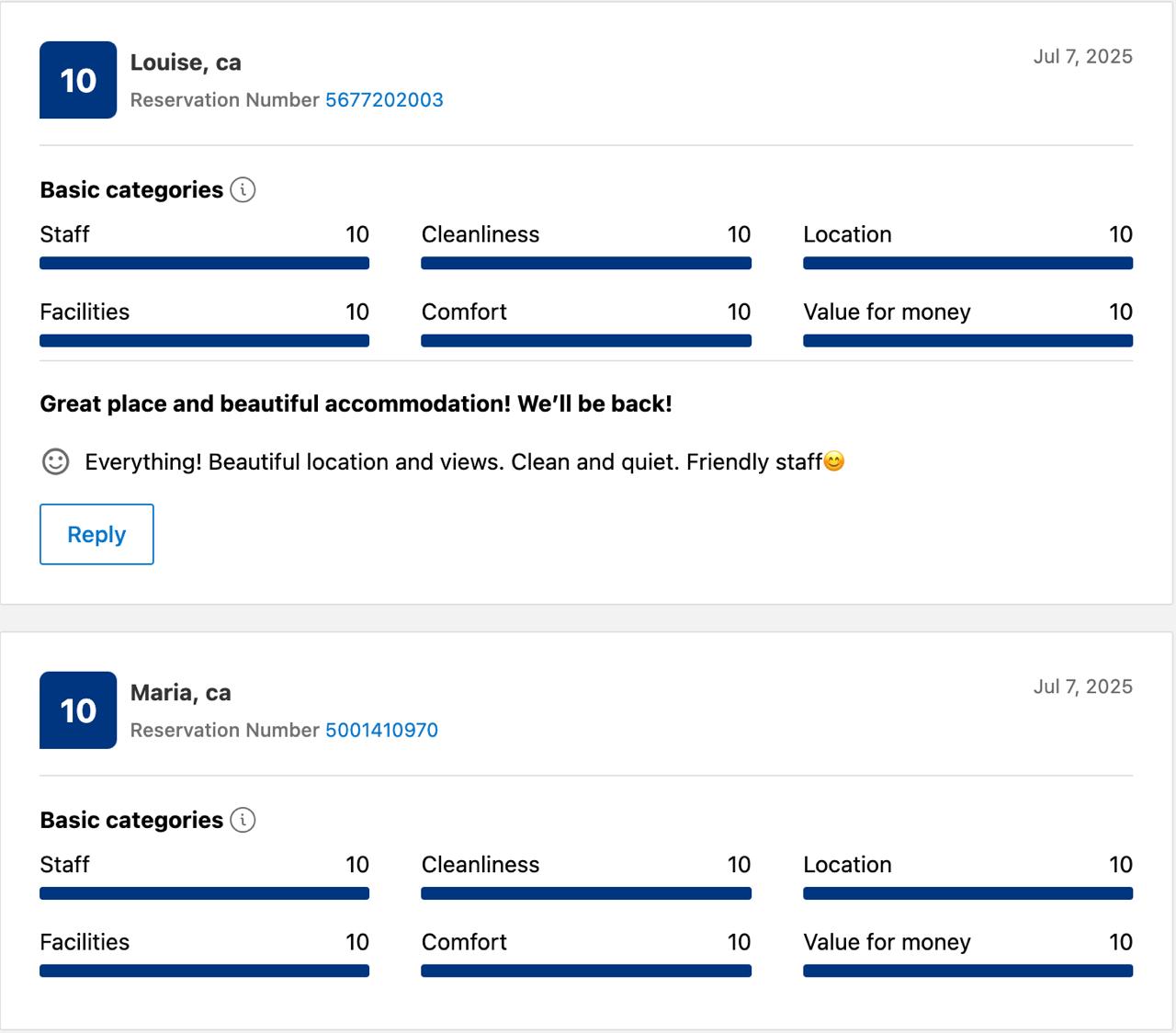Reply to Louise's review

(x=96, y=534)
